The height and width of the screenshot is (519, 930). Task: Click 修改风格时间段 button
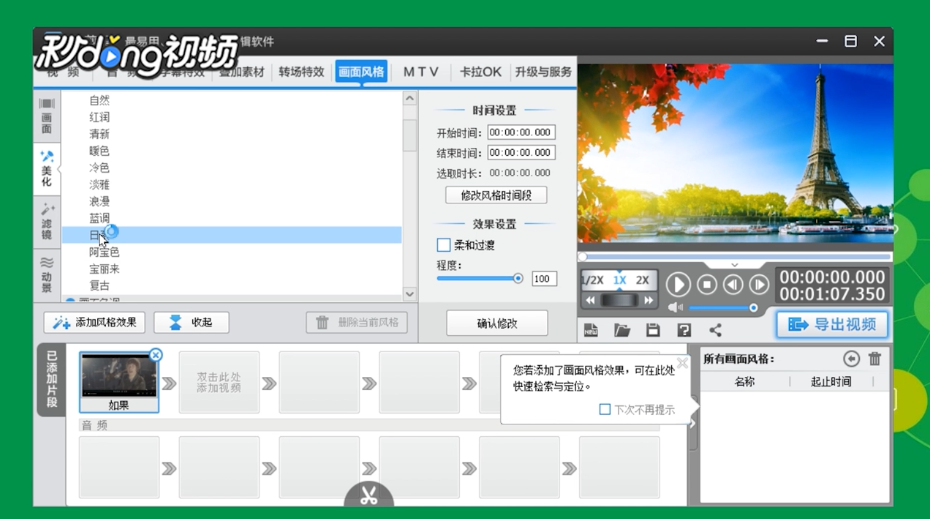(496, 195)
